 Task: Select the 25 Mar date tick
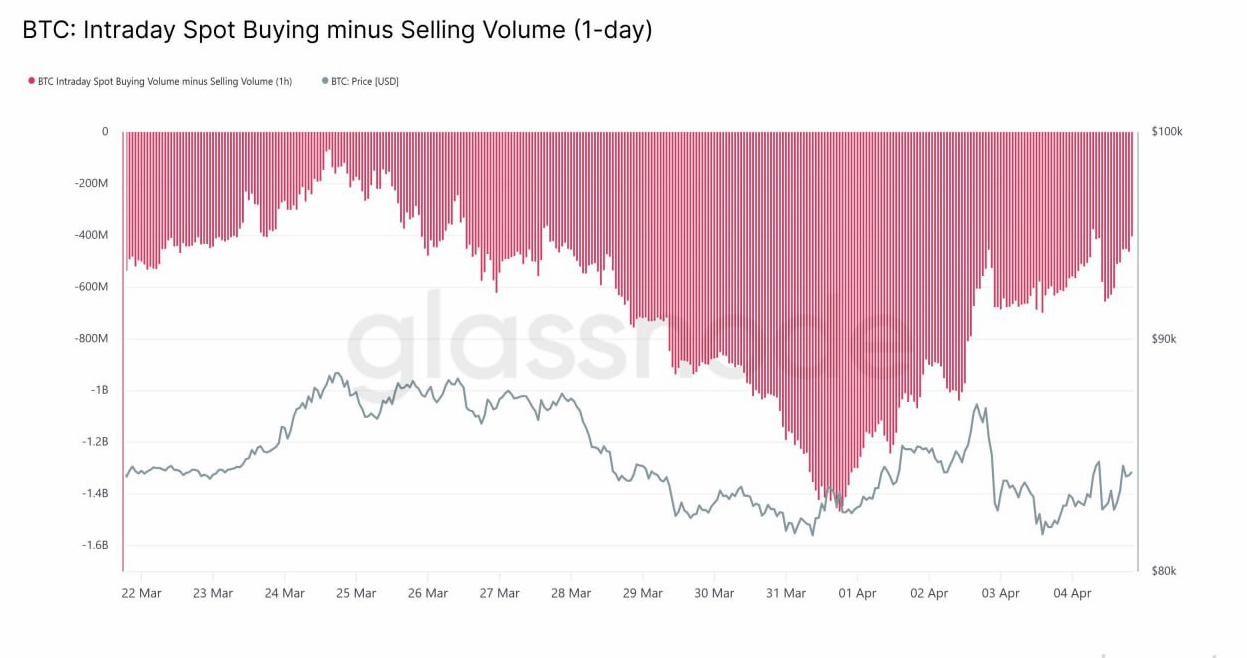tap(357, 593)
